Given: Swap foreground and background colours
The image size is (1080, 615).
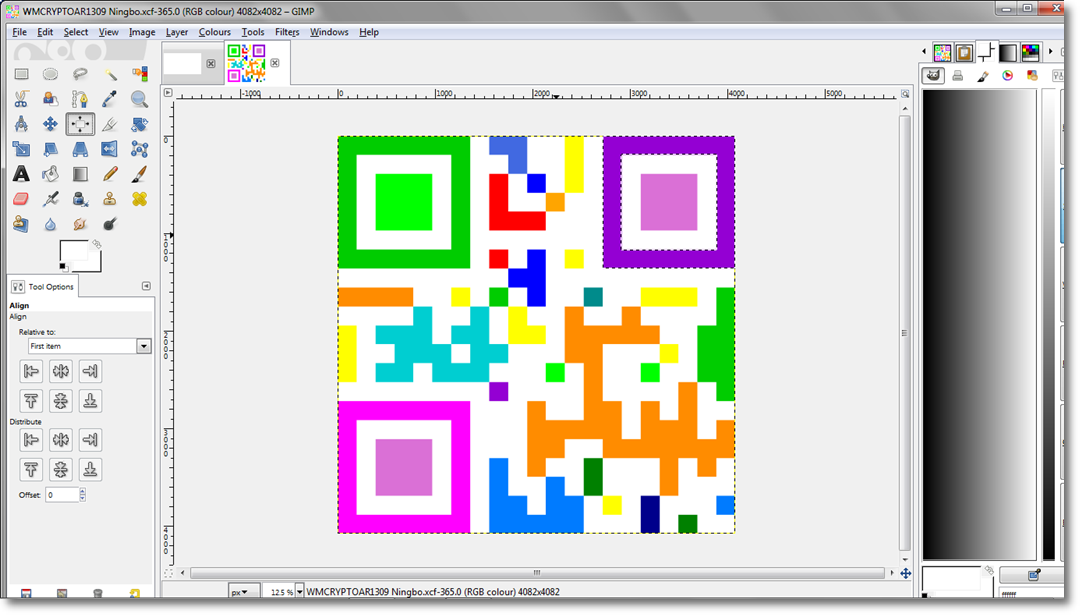Looking at the screenshot, I should (x=96, y=244).
